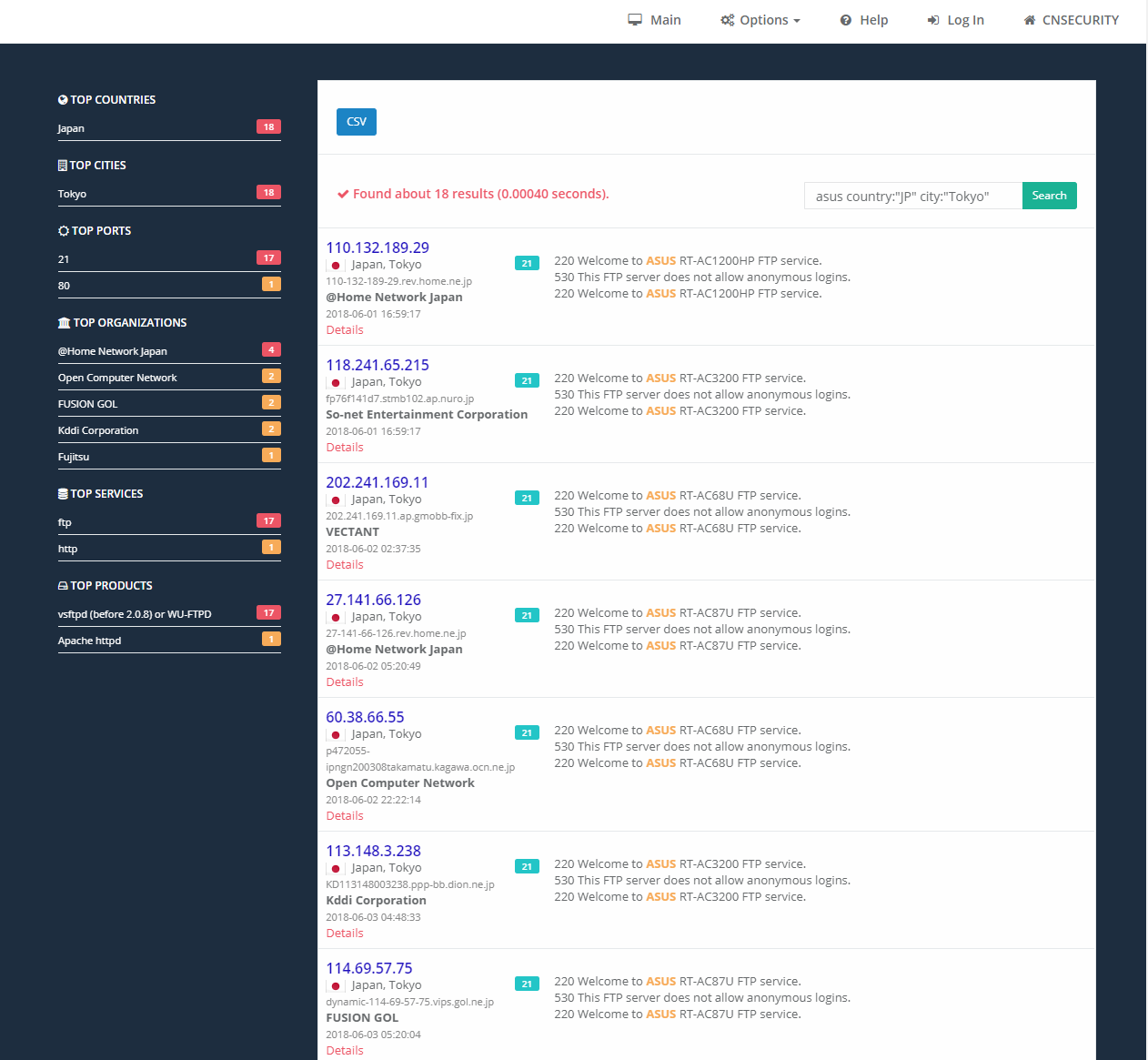Go to CNSECURITY home

click(1071, 20)
